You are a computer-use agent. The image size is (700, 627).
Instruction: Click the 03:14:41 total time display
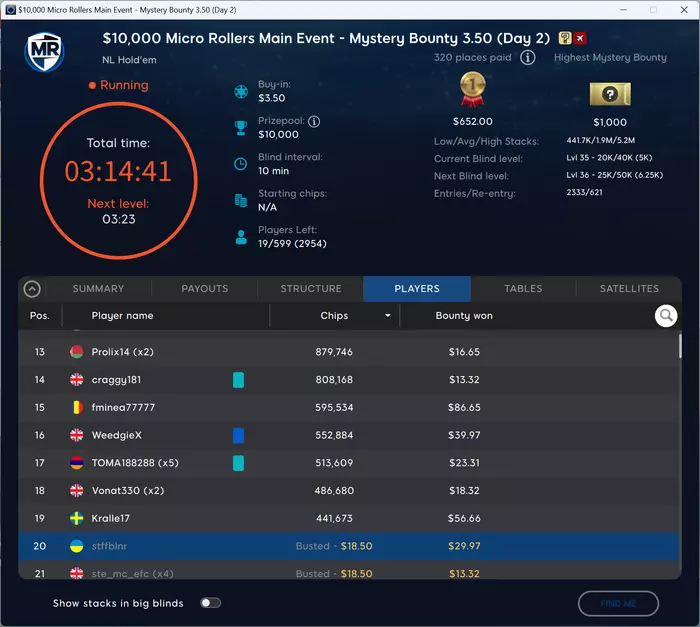coord(118,171)
